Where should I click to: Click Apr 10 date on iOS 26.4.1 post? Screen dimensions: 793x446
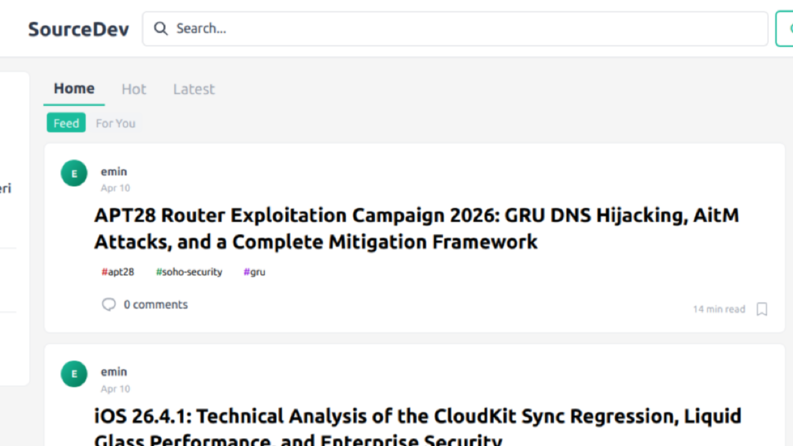[115, 389]
